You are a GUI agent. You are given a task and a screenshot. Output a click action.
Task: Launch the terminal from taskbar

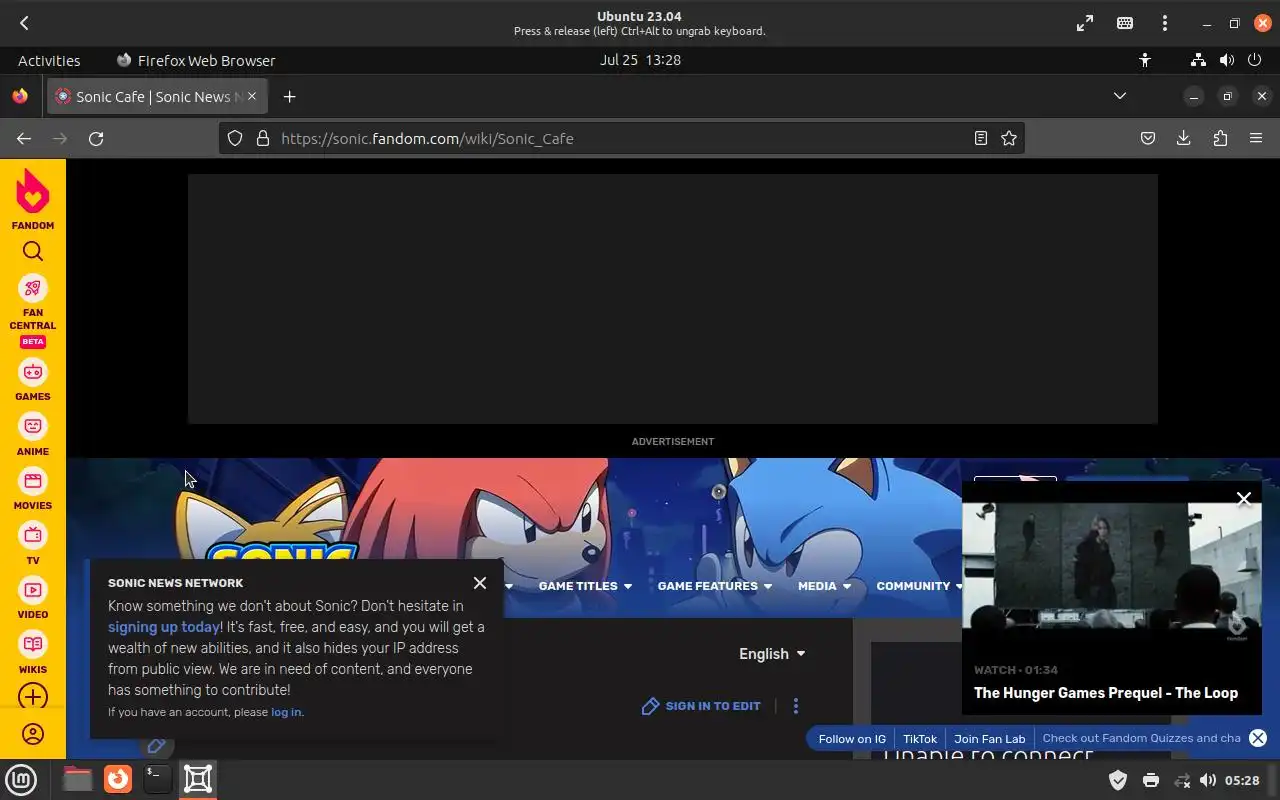pyautogui.click(x=157, y=779)
